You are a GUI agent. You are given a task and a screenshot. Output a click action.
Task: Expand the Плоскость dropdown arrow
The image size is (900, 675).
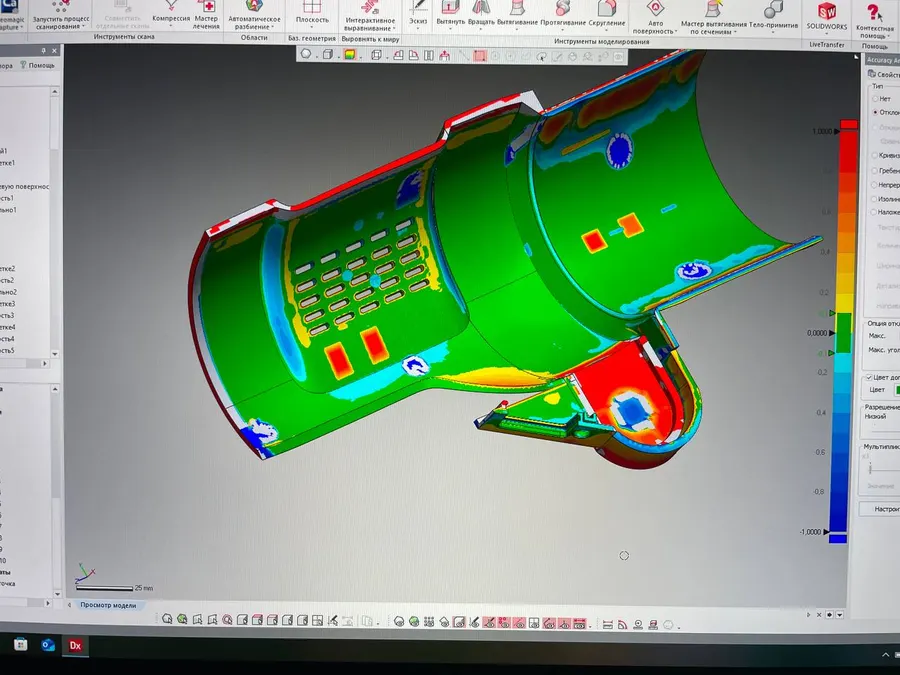pos(312,27)
